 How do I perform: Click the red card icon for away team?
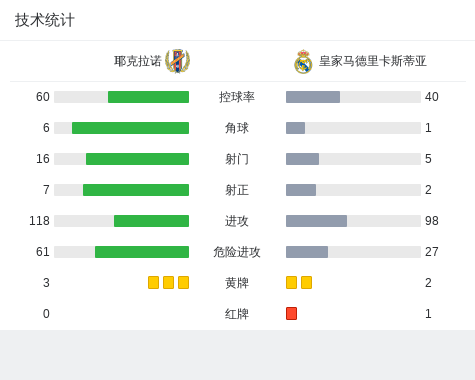[291, 314]
